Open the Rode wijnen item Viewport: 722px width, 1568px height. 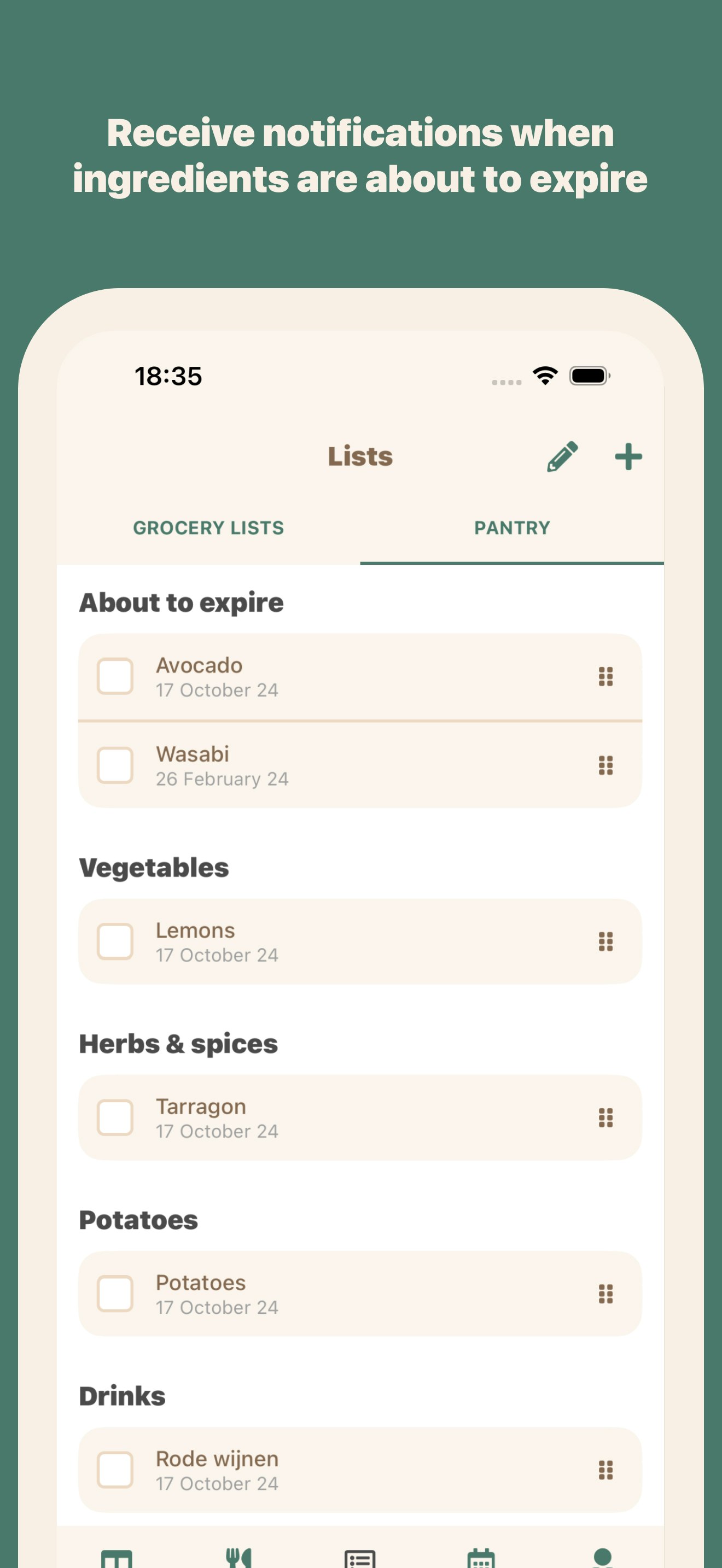click(x=360, y=1470)
